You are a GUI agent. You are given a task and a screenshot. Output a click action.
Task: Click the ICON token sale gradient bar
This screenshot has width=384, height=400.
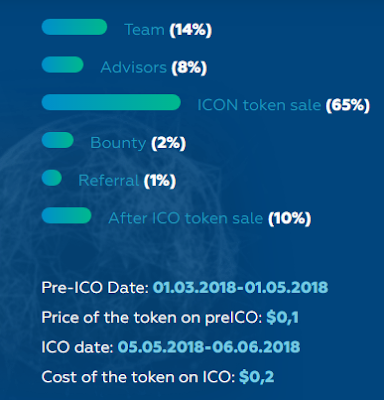(111, 102)
